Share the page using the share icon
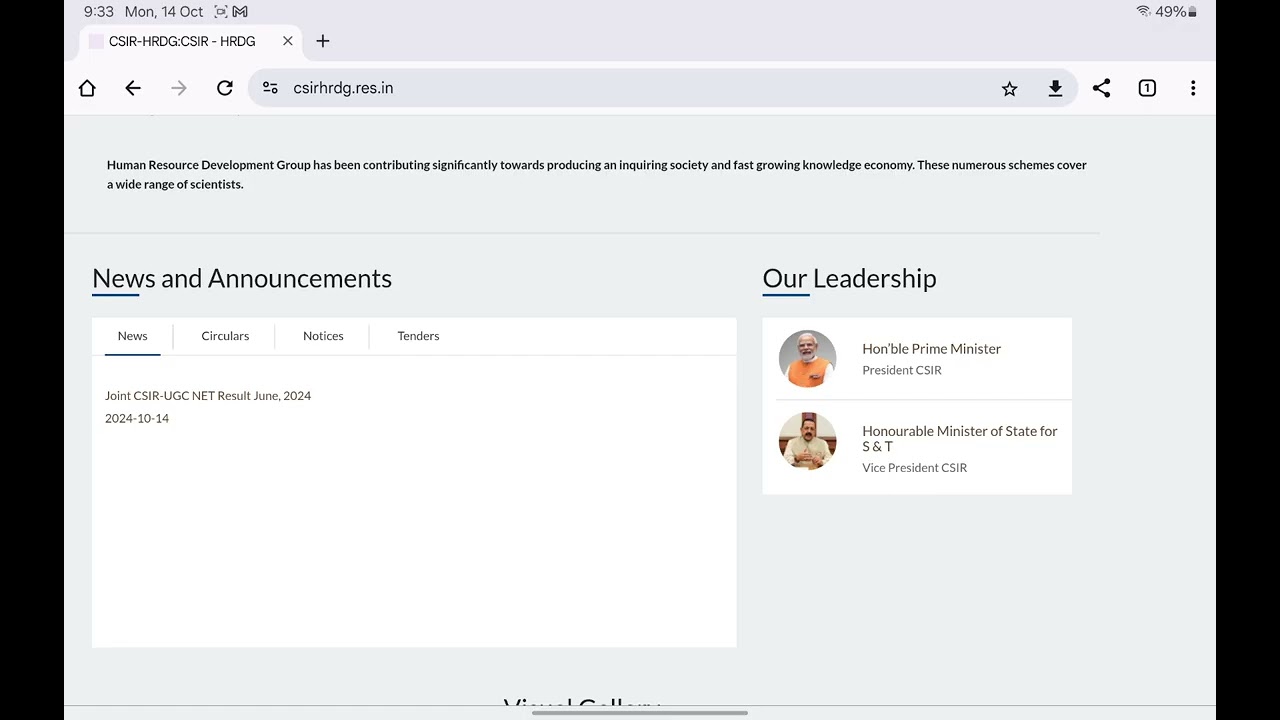The image size is (1280, 720). (1101, 88)
